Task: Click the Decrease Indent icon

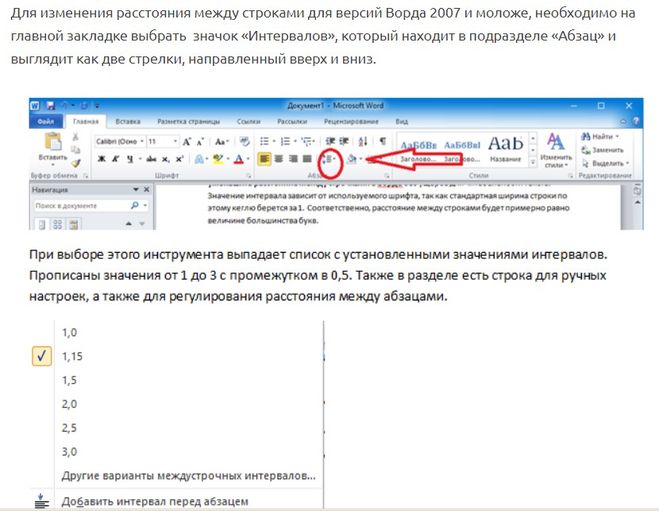Action: coord(331,141)
